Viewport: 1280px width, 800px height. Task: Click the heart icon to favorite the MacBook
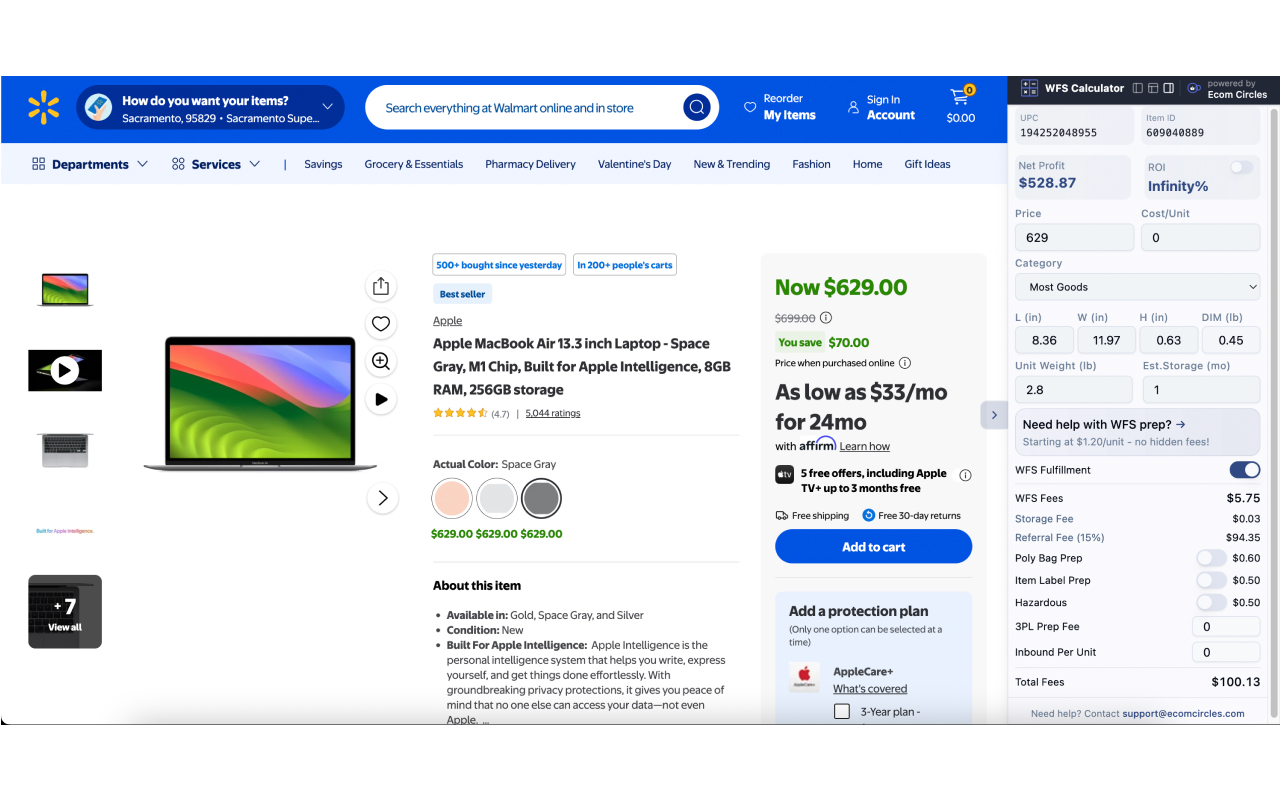coord(381,323)
